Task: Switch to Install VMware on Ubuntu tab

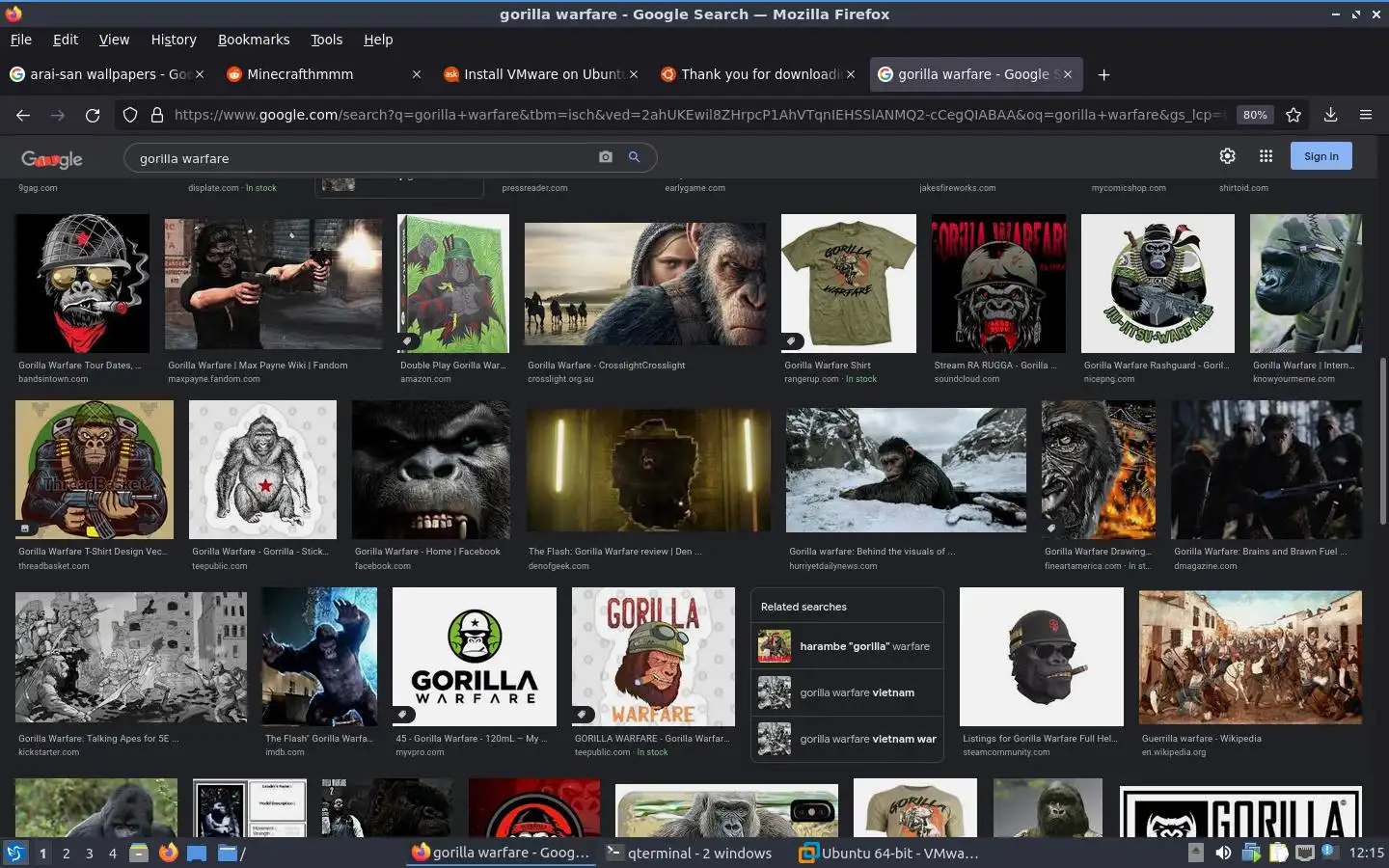Action: click(540, 74)
